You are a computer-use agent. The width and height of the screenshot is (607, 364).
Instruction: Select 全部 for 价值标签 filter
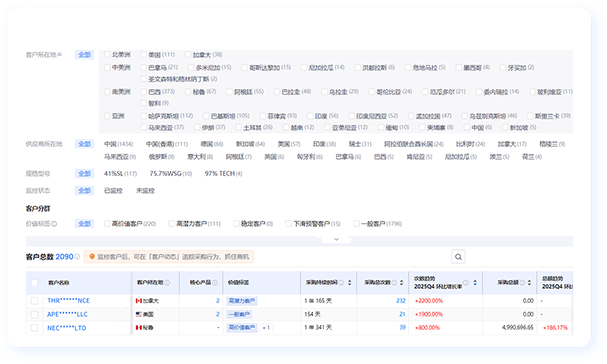point(84,224)
